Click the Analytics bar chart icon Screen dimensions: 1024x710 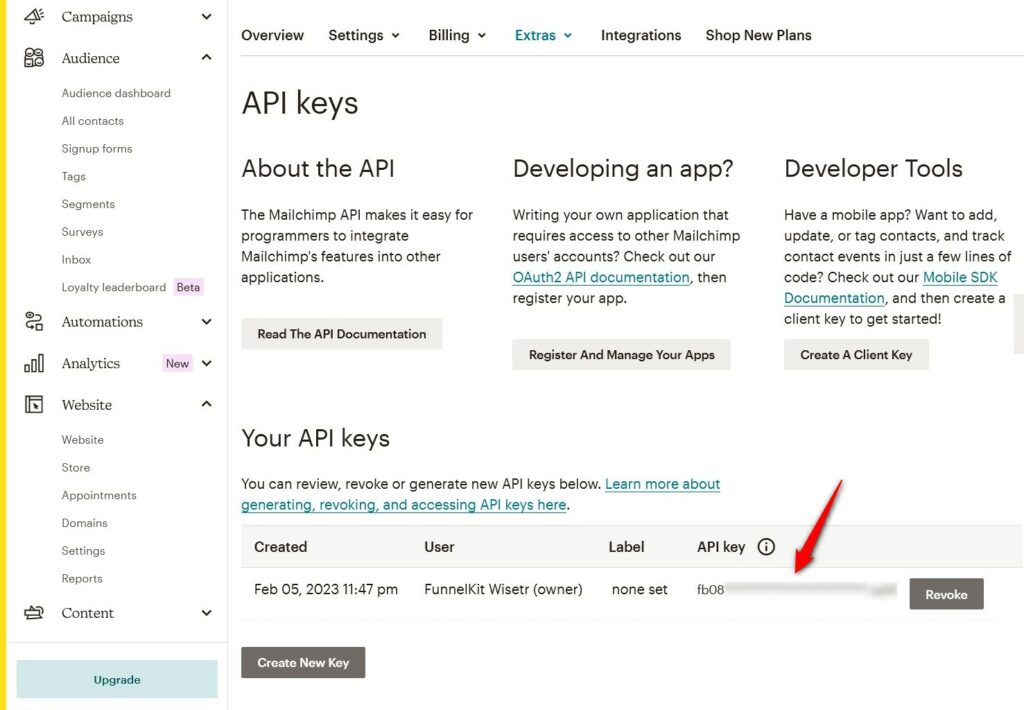tap(34, 363)
